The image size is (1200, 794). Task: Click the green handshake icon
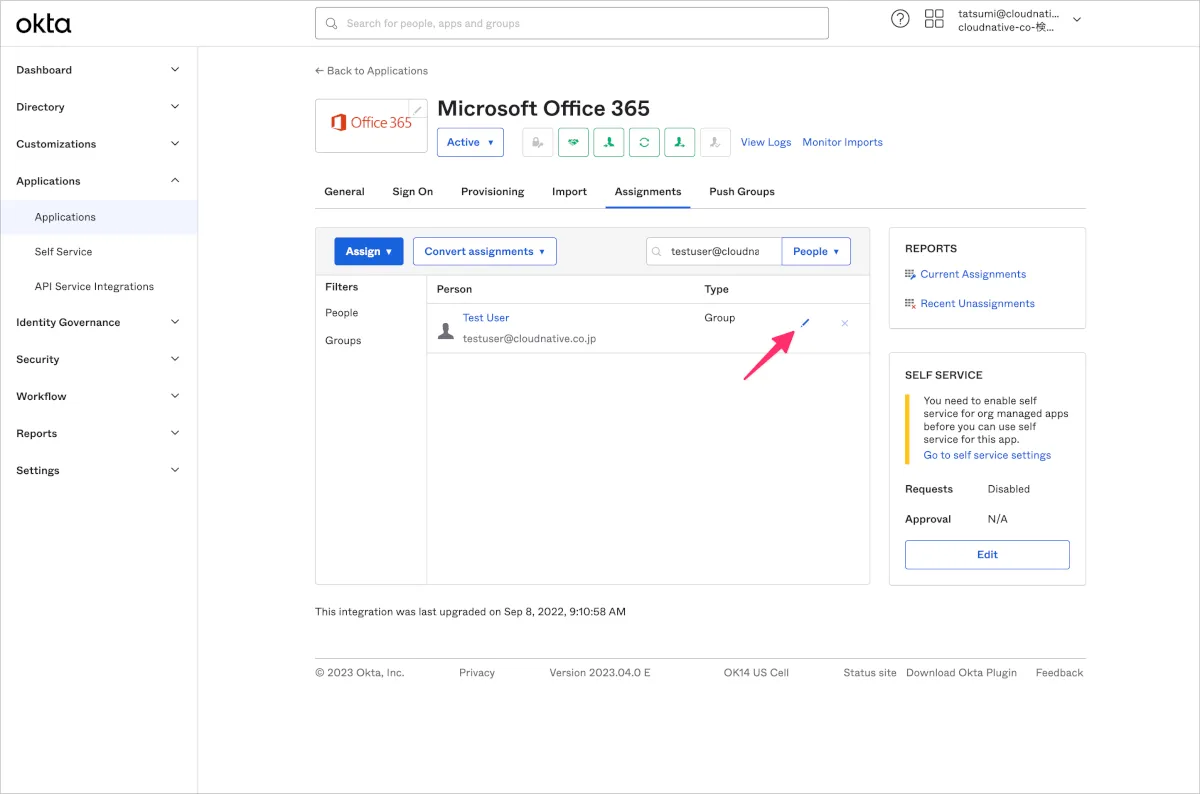[573, 143]
